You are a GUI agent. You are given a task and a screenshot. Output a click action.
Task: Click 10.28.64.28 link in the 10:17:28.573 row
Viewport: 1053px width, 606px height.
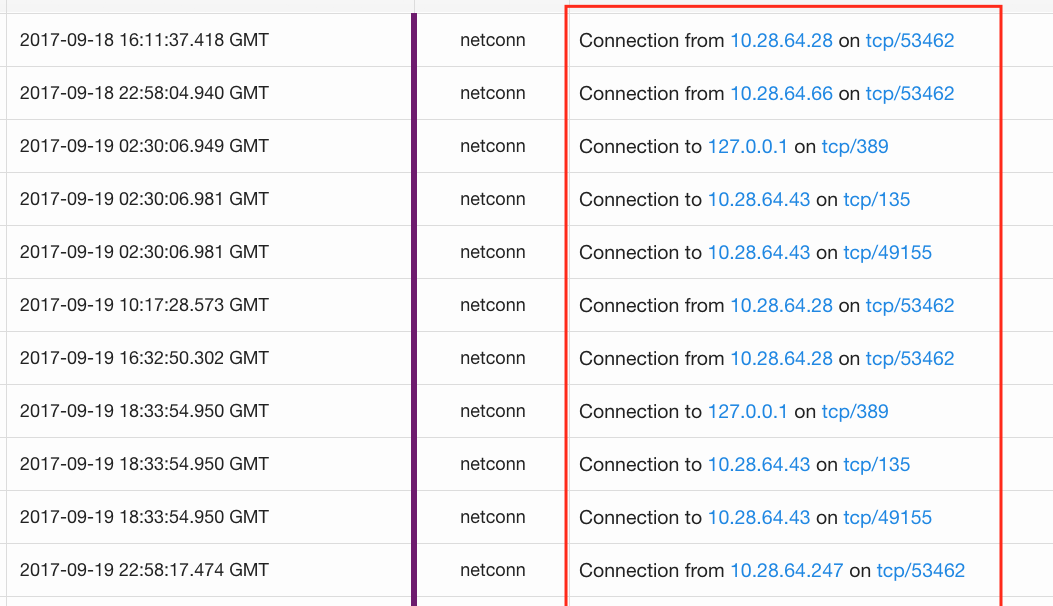click(781, 306)
